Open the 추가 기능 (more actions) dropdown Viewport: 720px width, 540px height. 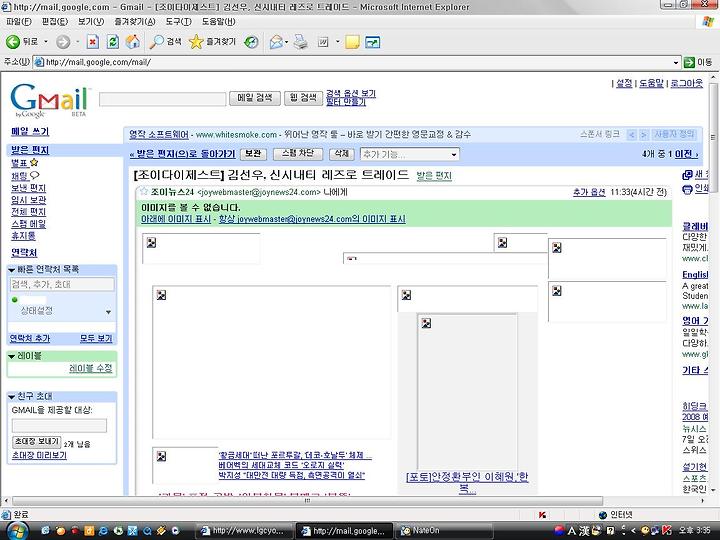tap(410, 154)
